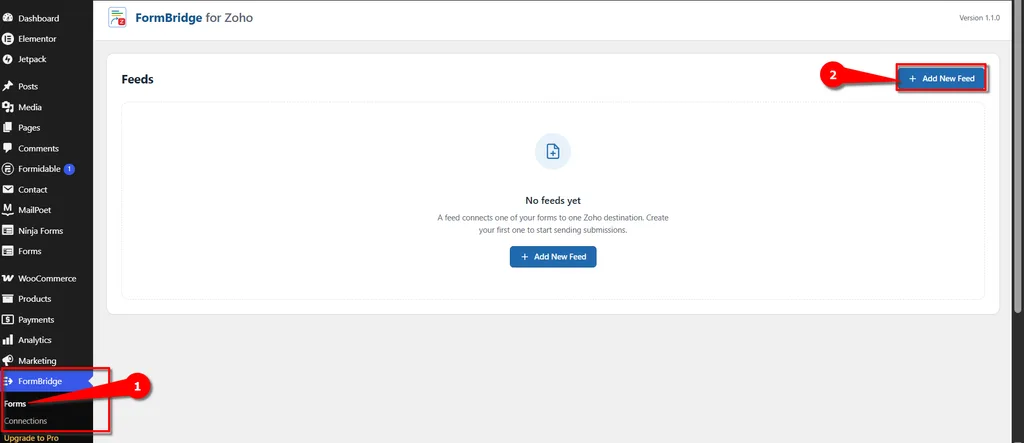This screenshot has width=1024, height=443.
Task: Open Elementor menu item
Action: coord(37,39)
